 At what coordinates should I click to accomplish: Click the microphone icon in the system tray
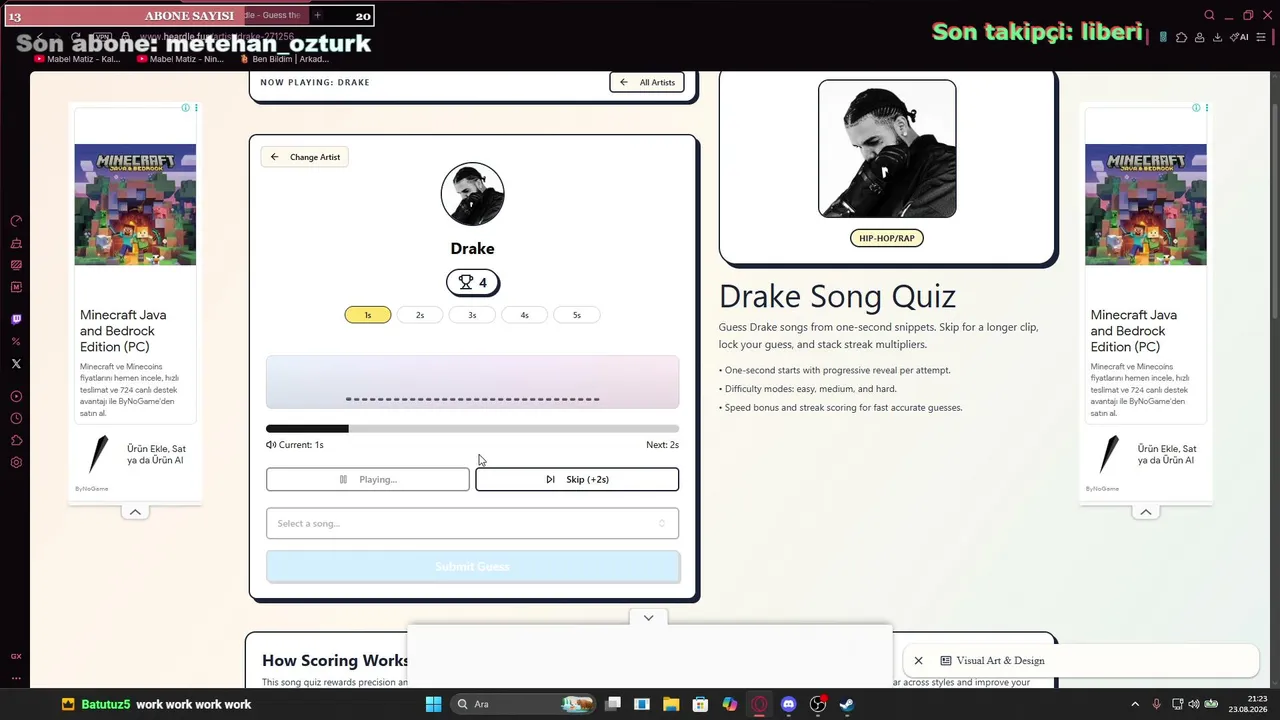coord(1157,704)
